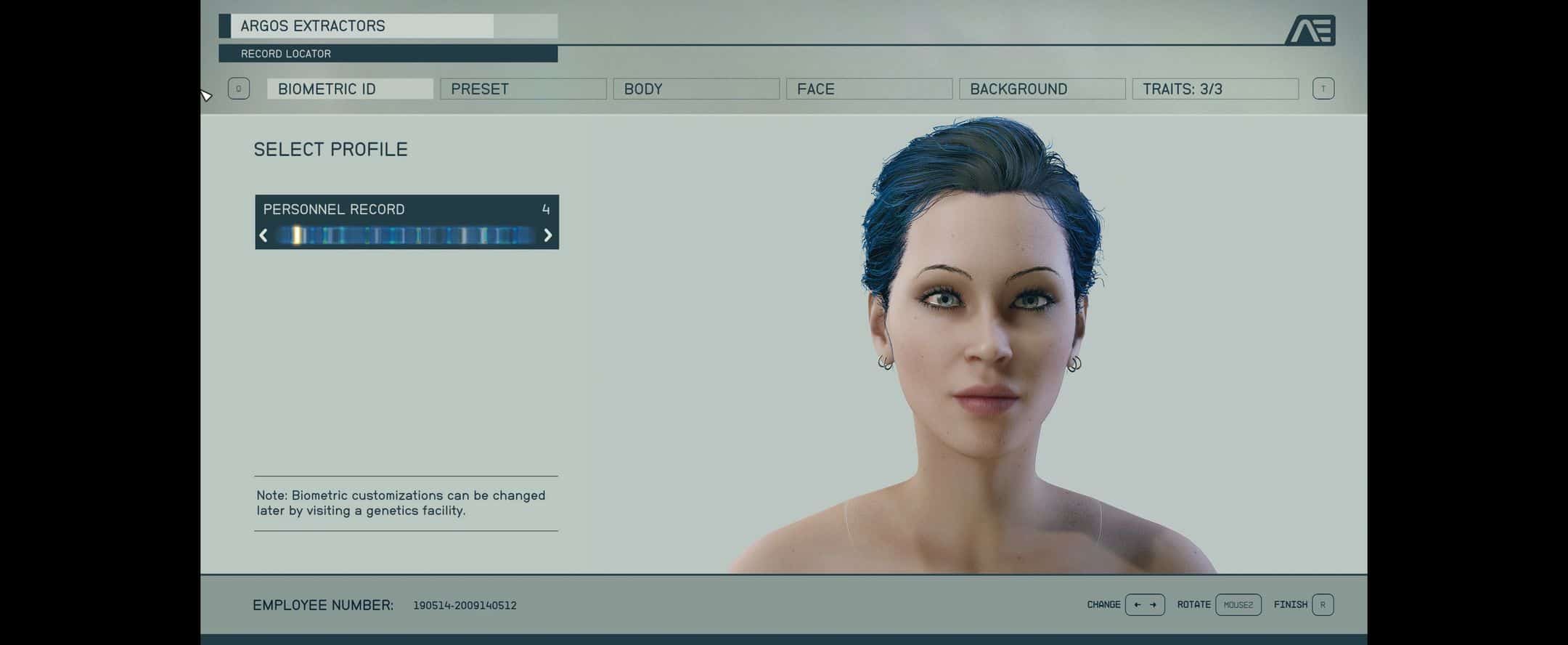Click the Argos Extractors AE logo
The height and width of the screenshot is (645, 1568).
[1310, 31]
